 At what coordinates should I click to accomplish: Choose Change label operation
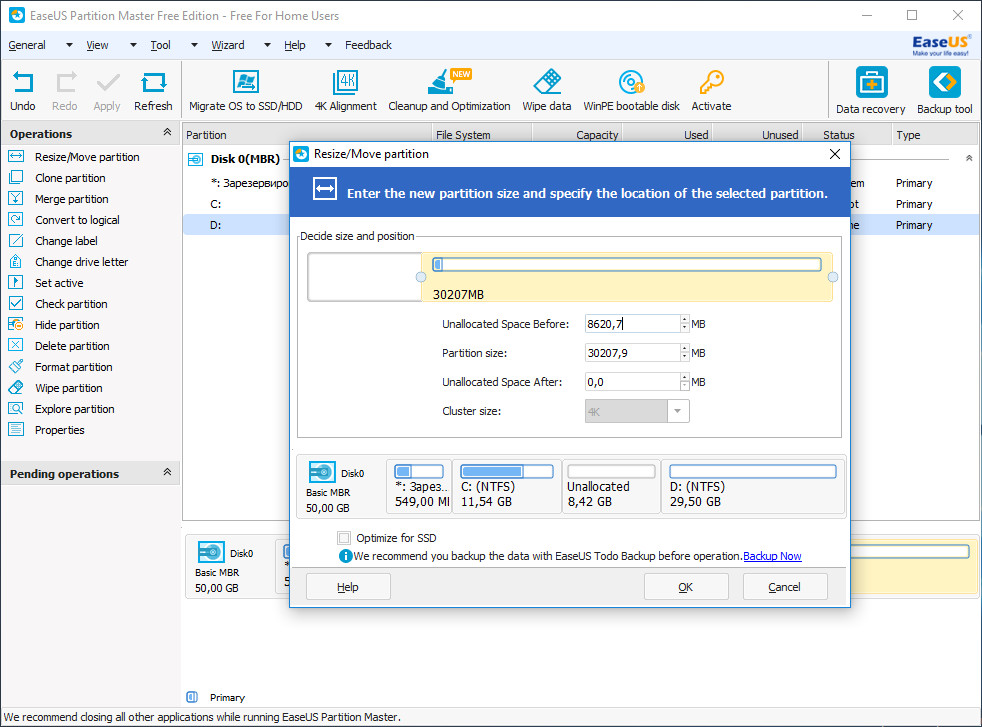(66, 241)
